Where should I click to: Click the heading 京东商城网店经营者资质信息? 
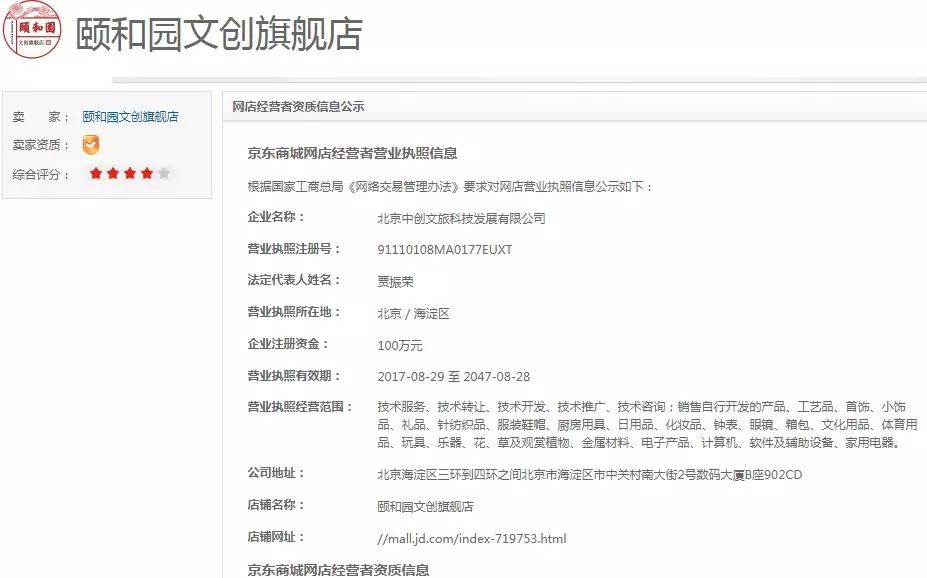point(338,570)
